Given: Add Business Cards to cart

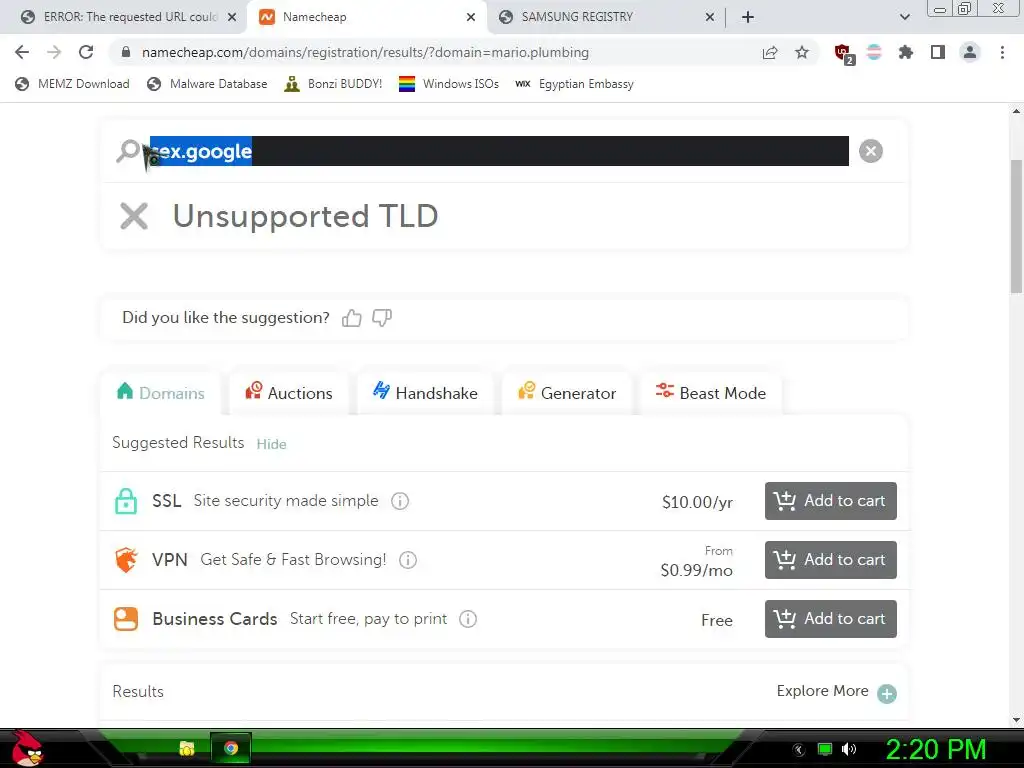Looking at the screenshot, I should pos(831,618).
